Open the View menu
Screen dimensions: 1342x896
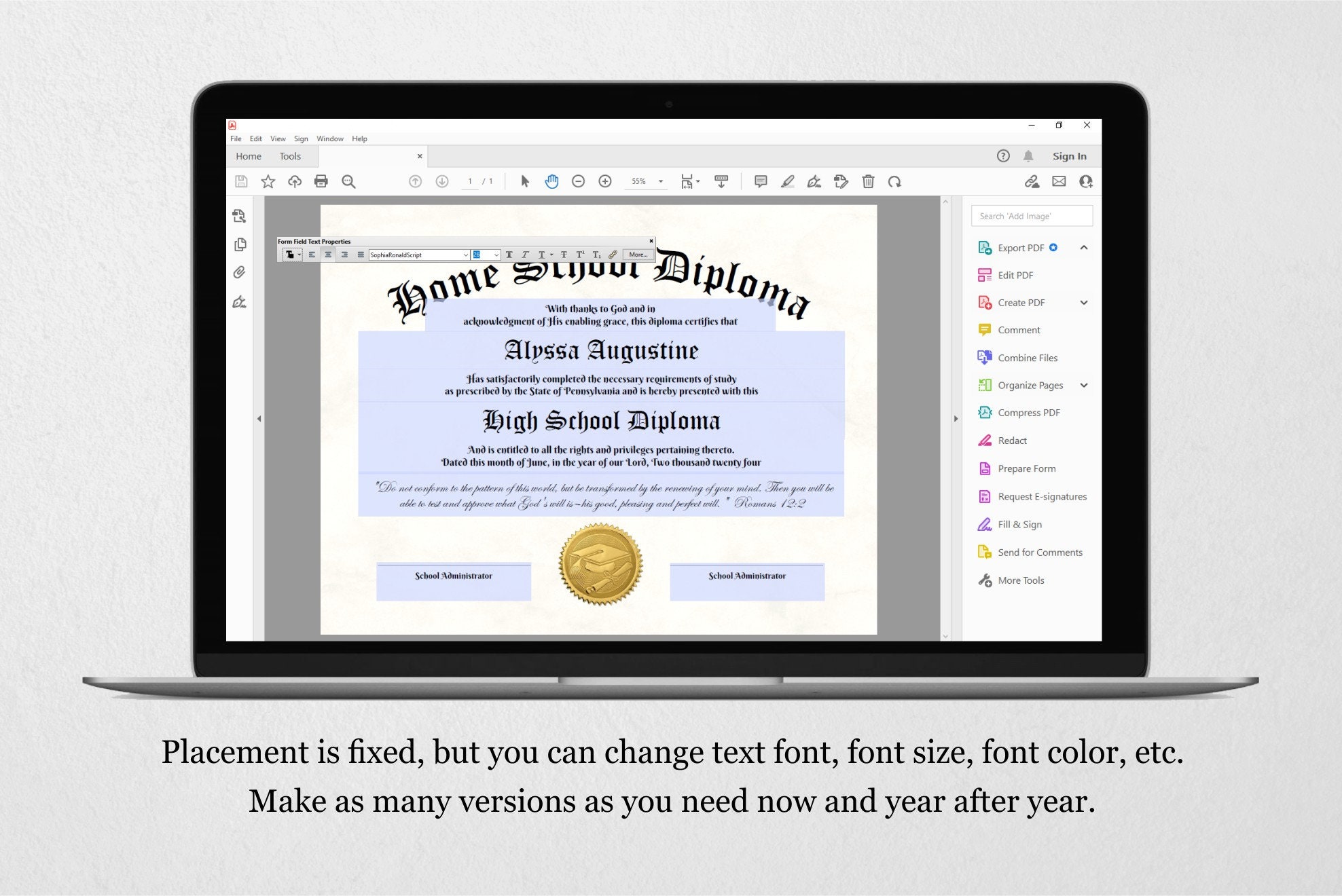(x=278, y=138)
